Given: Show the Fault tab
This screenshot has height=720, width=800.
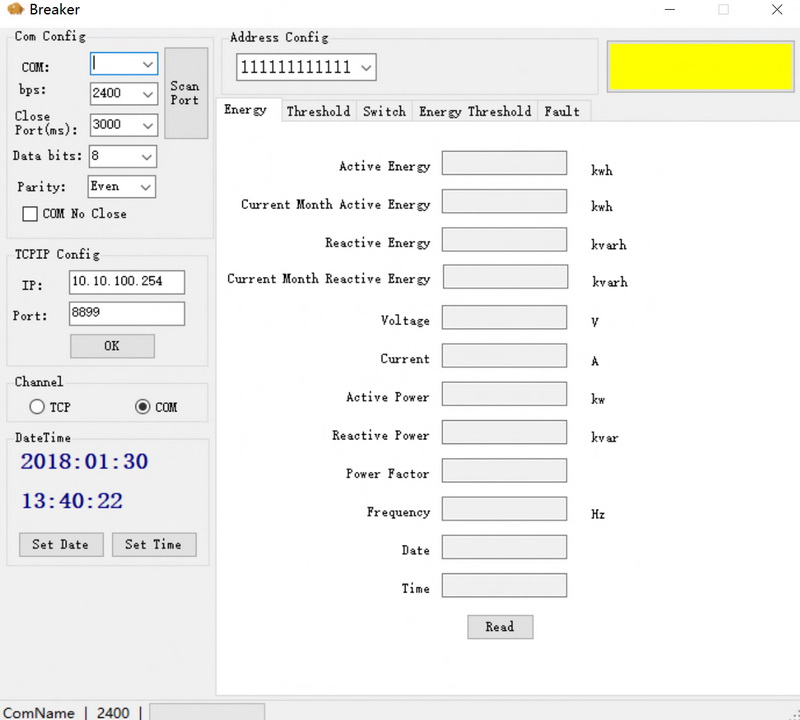Looking at the screenshot, I should click(562, 112).
